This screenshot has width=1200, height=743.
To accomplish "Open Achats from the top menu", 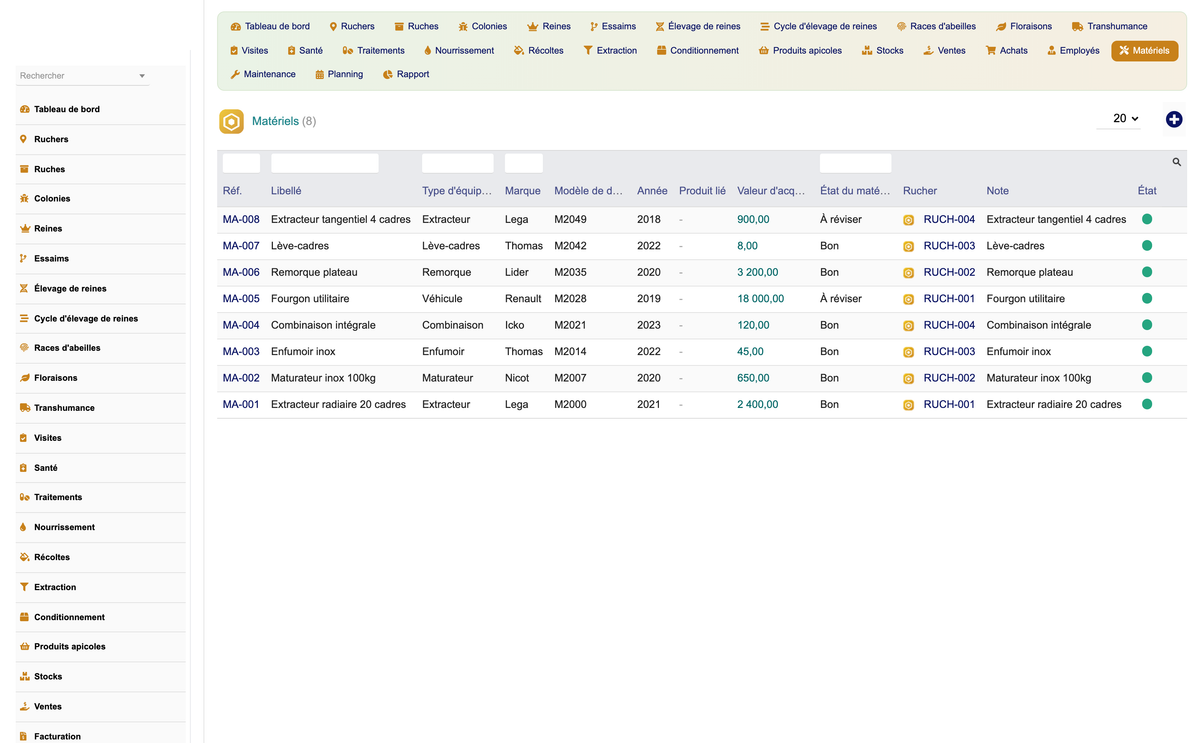I will (1006, 50).
